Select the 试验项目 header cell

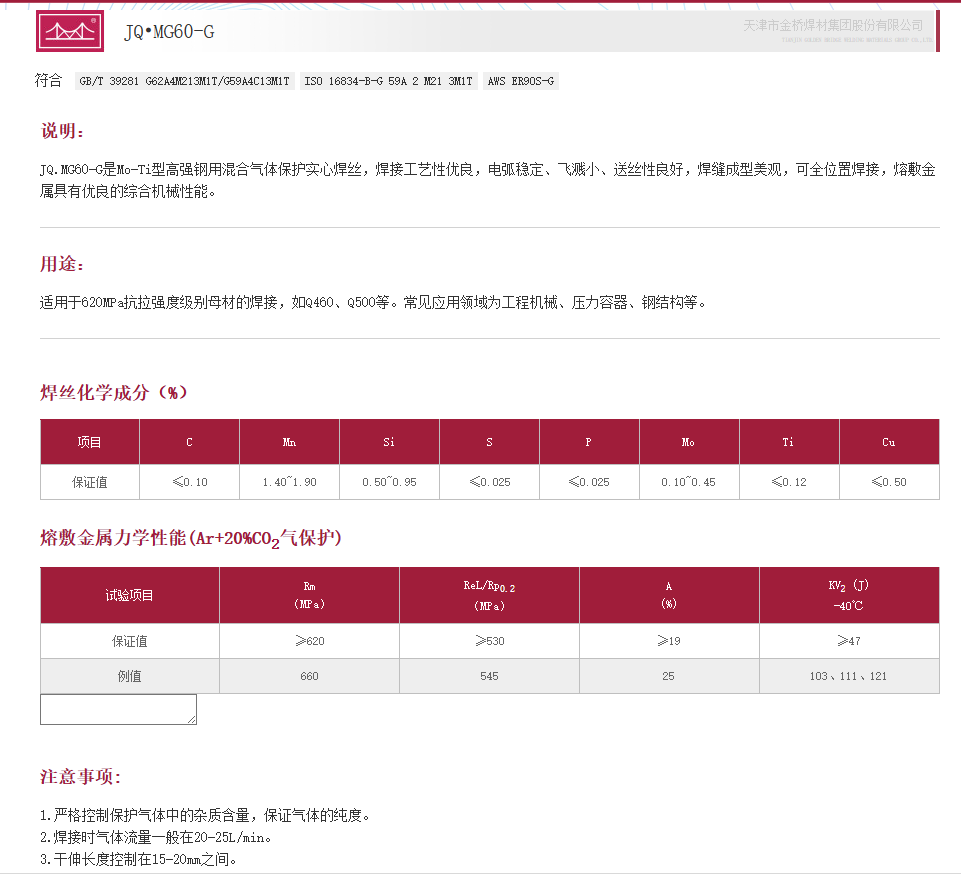130,595
